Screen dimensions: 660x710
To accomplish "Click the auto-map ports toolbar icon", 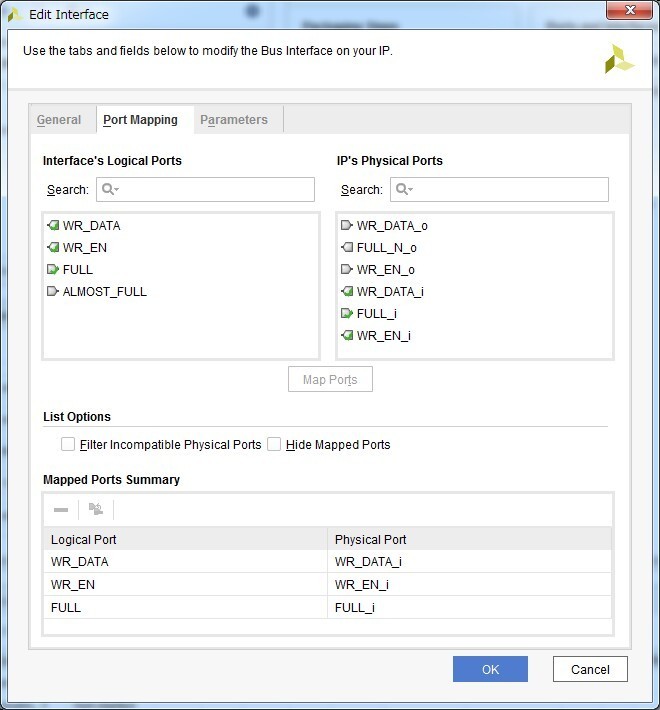I will click(x=96, y=509).
